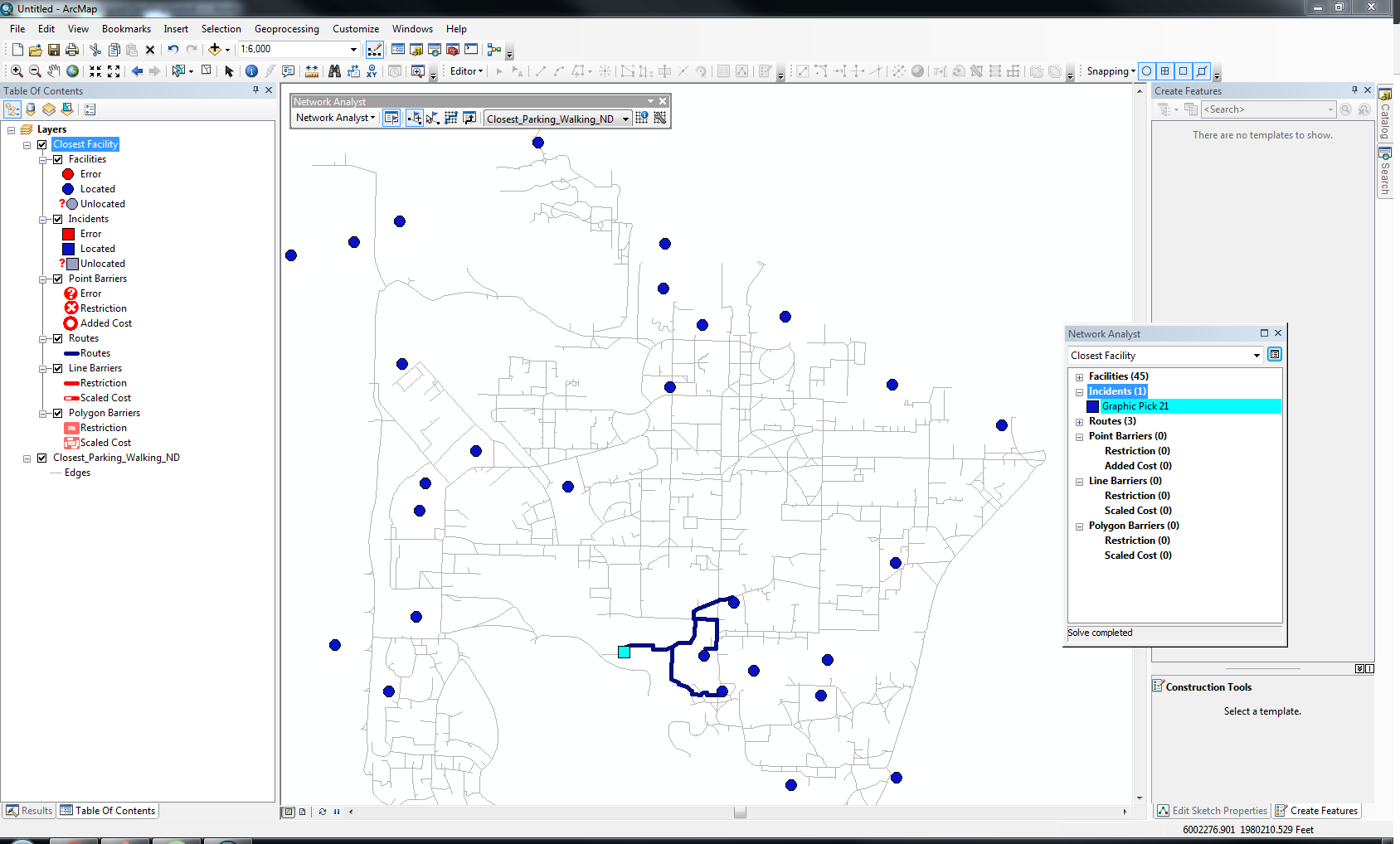This screenshot has height=844, width=1400.
Task: Switch to the Create Features tab
Action: [1317, 811]
